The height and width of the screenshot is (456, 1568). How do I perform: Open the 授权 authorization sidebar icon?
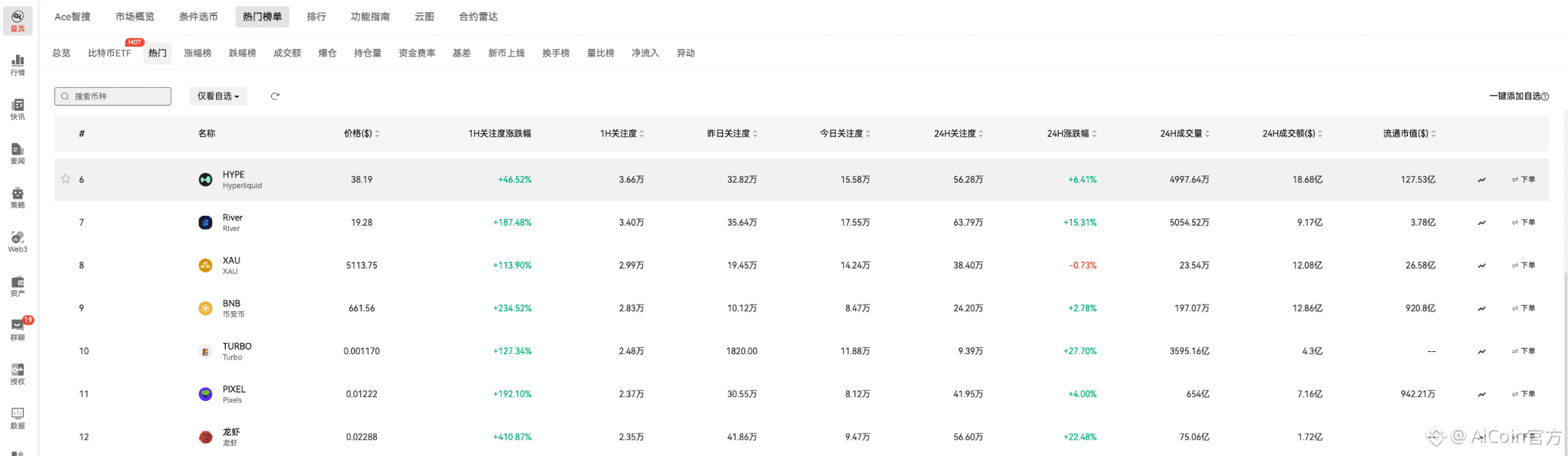18,373
